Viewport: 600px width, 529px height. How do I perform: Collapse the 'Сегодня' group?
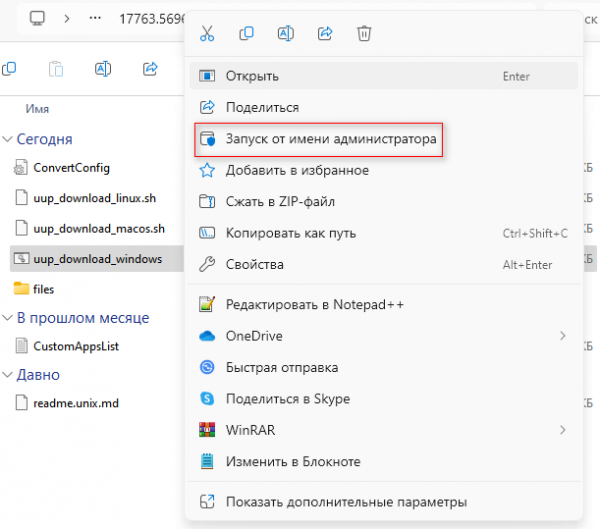pyautogui.click(x=7, y=139)
